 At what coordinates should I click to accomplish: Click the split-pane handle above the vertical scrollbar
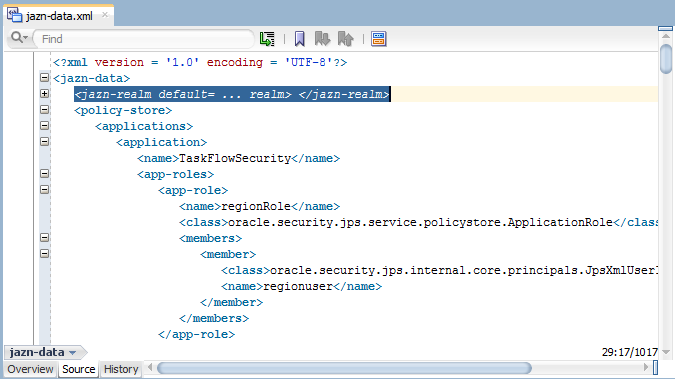tap(666, 28)
